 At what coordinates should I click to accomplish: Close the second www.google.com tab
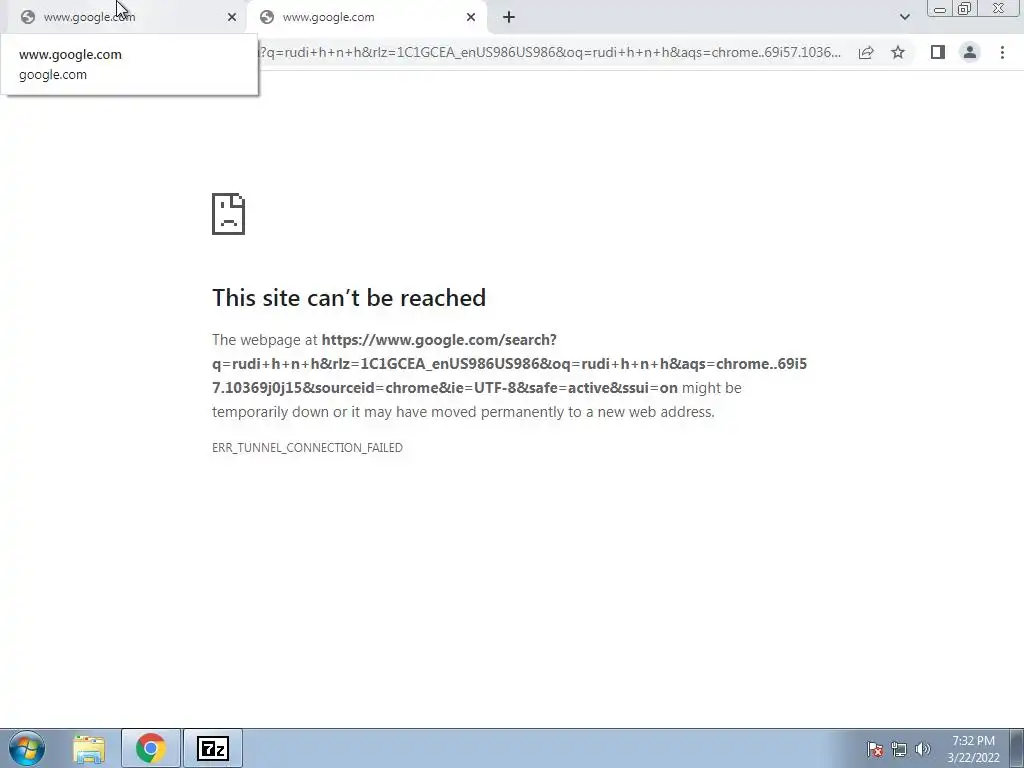471,17
